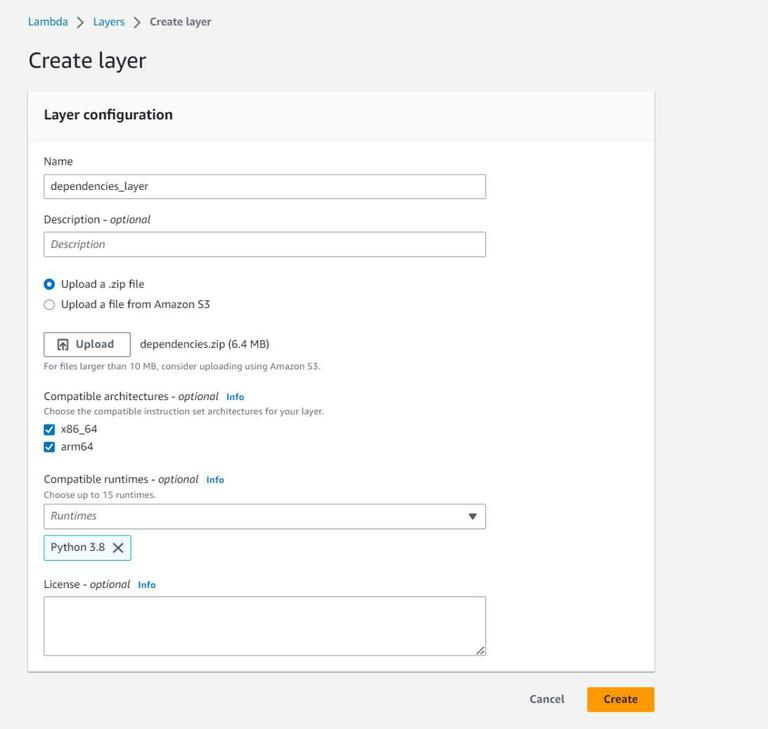This screenshot has width=768, height=729.
Task: Cancel the layer creation
Action: click(x=547, y=699)
